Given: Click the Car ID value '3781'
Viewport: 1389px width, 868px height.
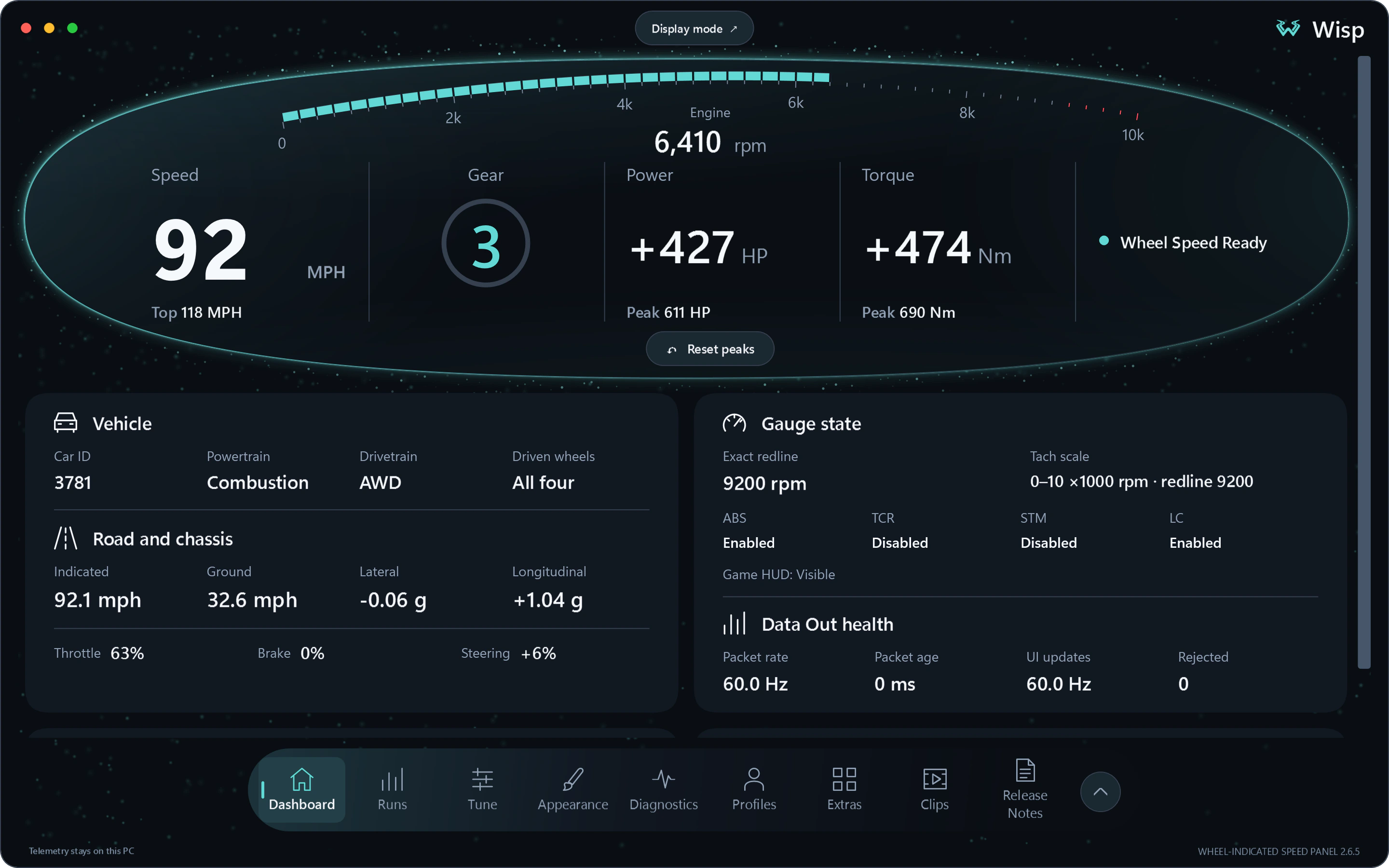Looking at the screenshot, I should click(x=72, y=483).
